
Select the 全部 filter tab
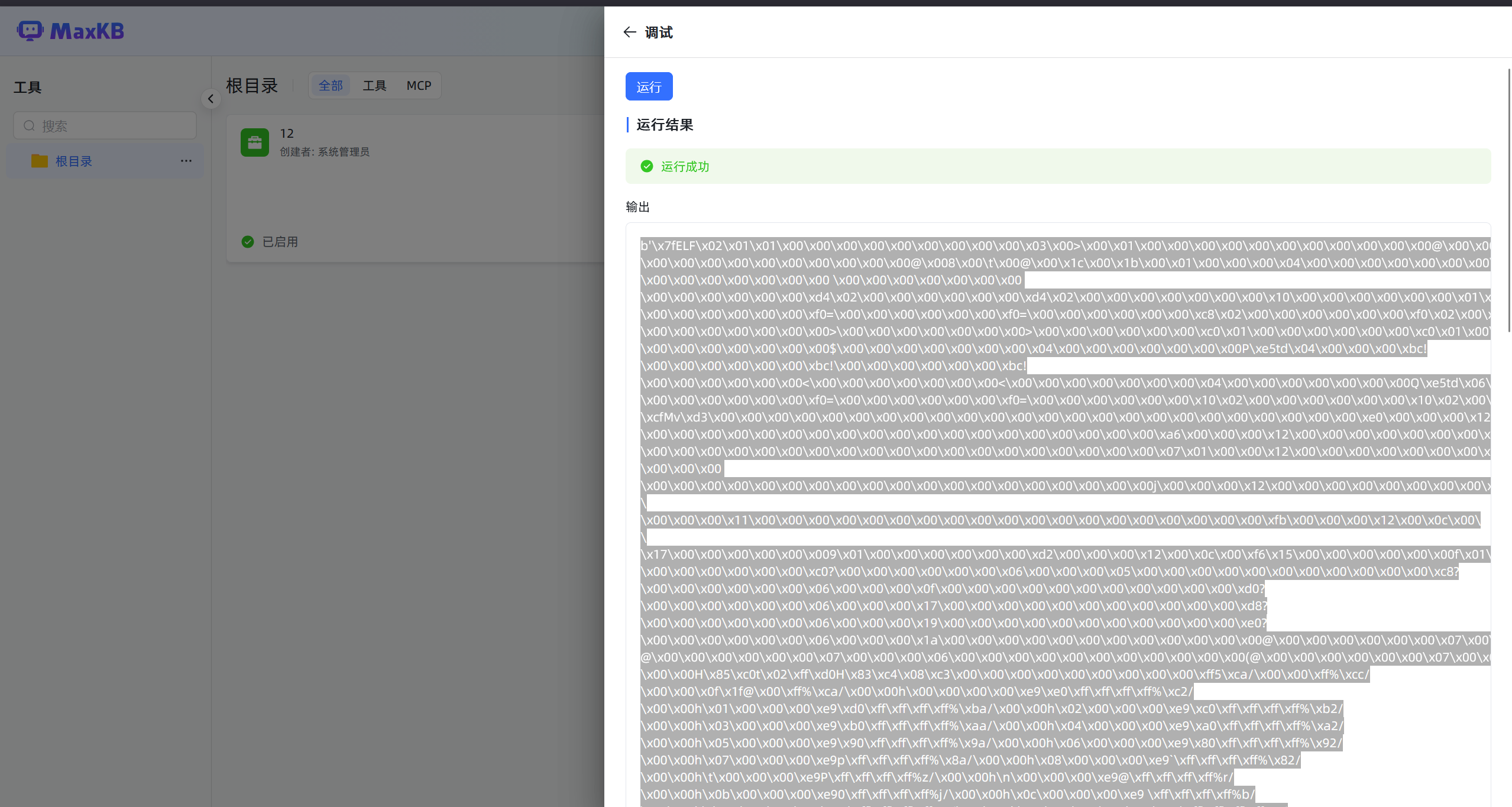(x=331, y=86)
